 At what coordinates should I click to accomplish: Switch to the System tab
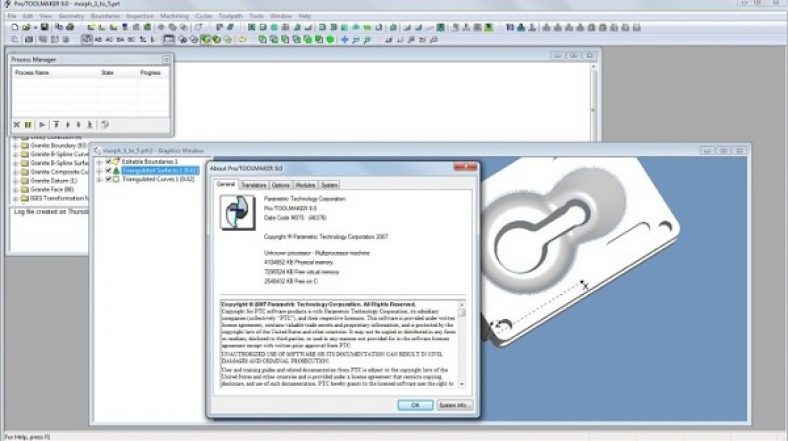329,185
